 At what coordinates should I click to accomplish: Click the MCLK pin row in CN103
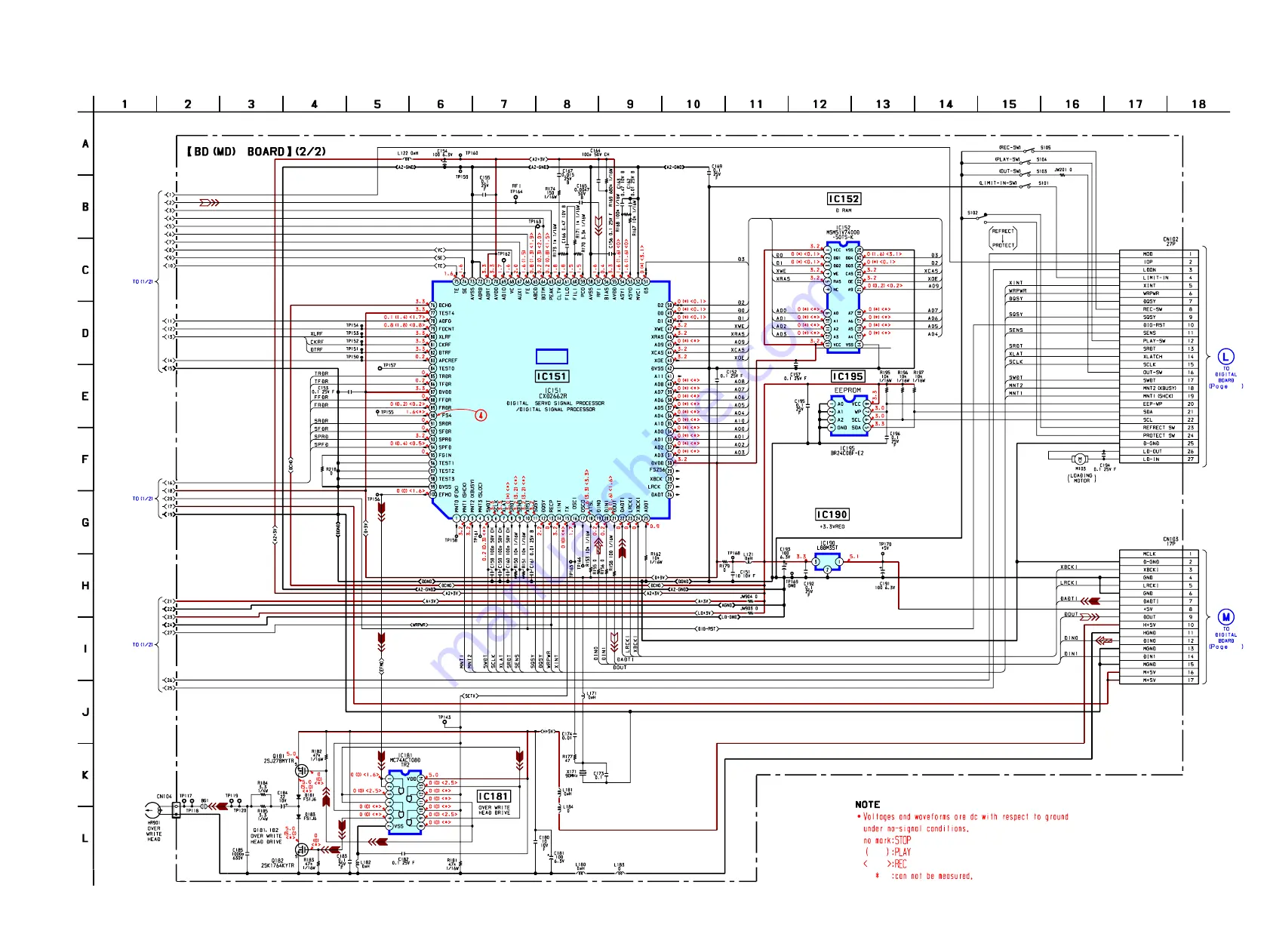pyautogui.click(x=1158, y=554)
